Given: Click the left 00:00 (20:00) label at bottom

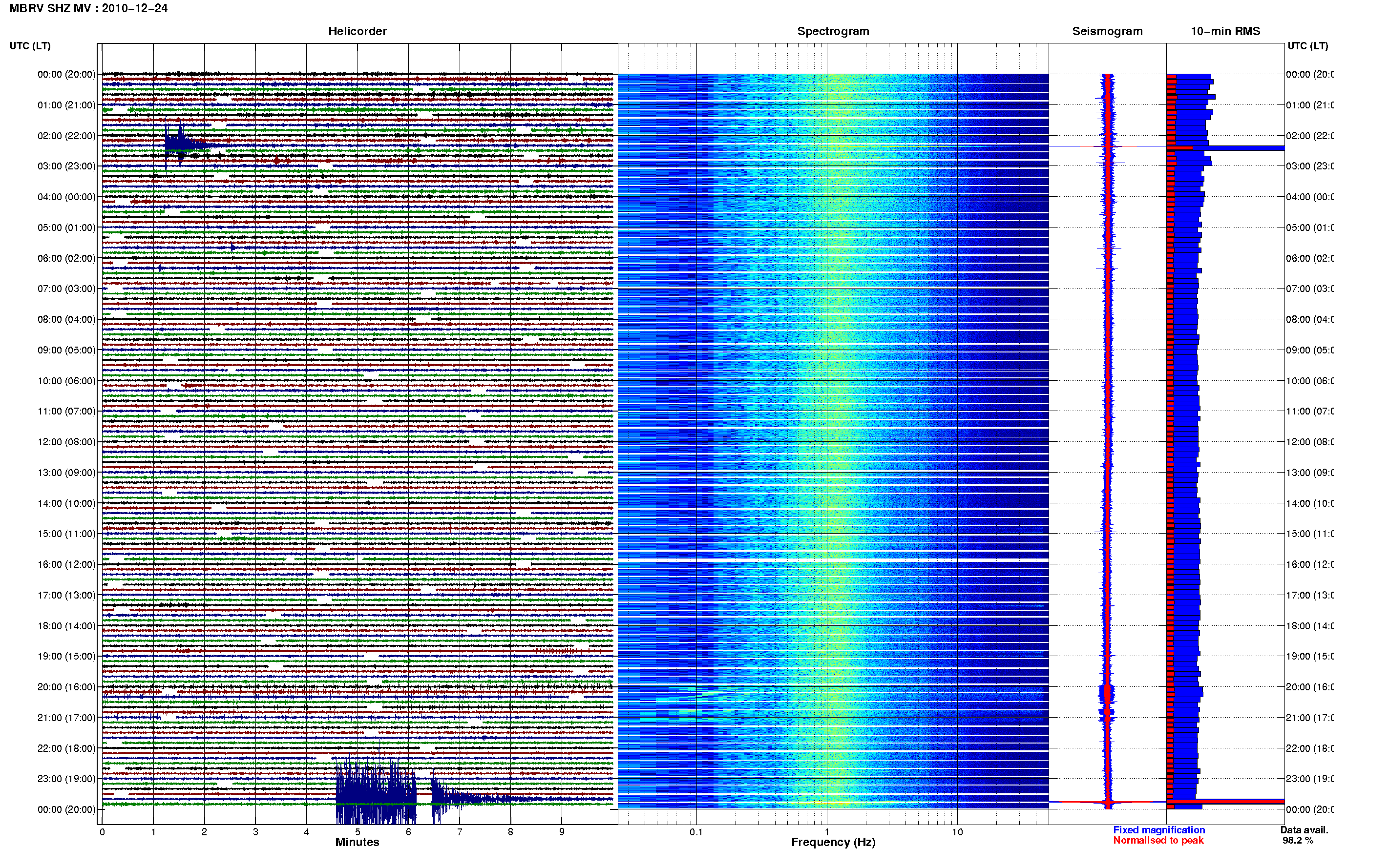Looking at the screenshot, I should coord(66,809).
